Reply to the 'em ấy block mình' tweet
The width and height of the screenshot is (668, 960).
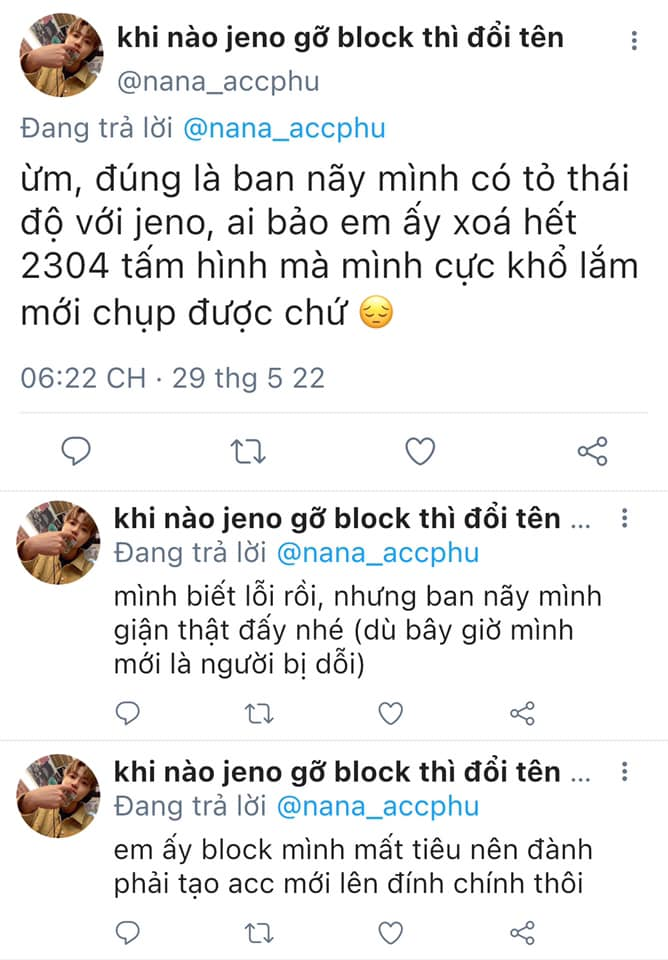[x=127, y=932]
